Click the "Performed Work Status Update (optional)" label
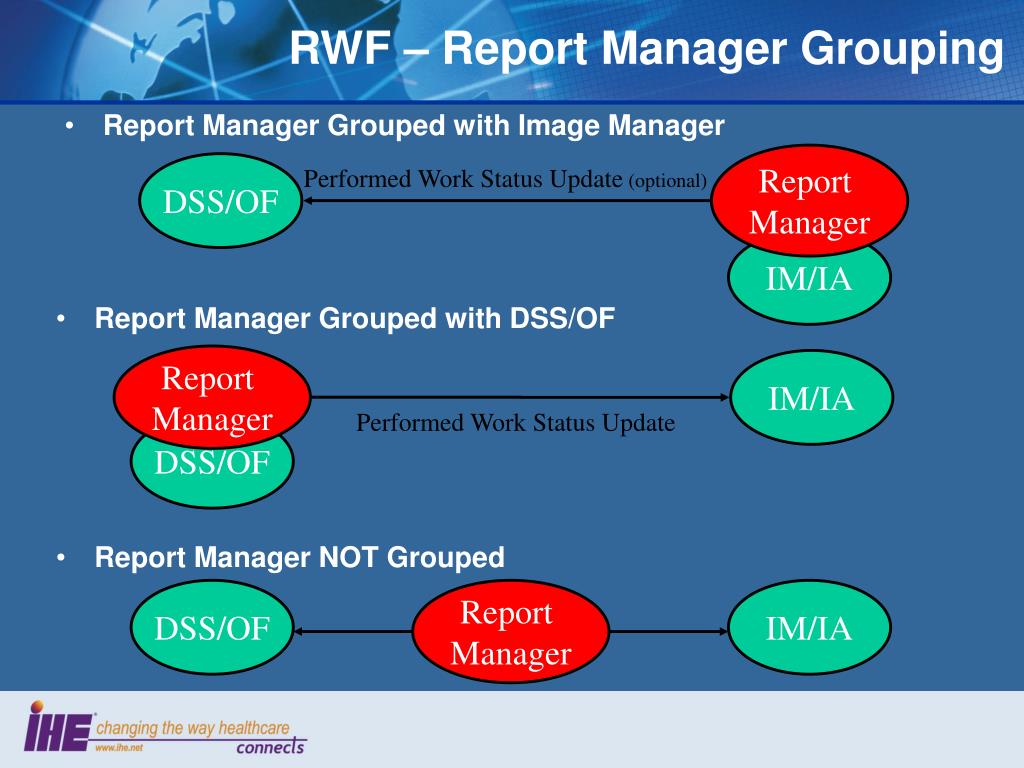Image resolution: width=1024 pixels, height=768 pixels. click(x=505, y=179)
